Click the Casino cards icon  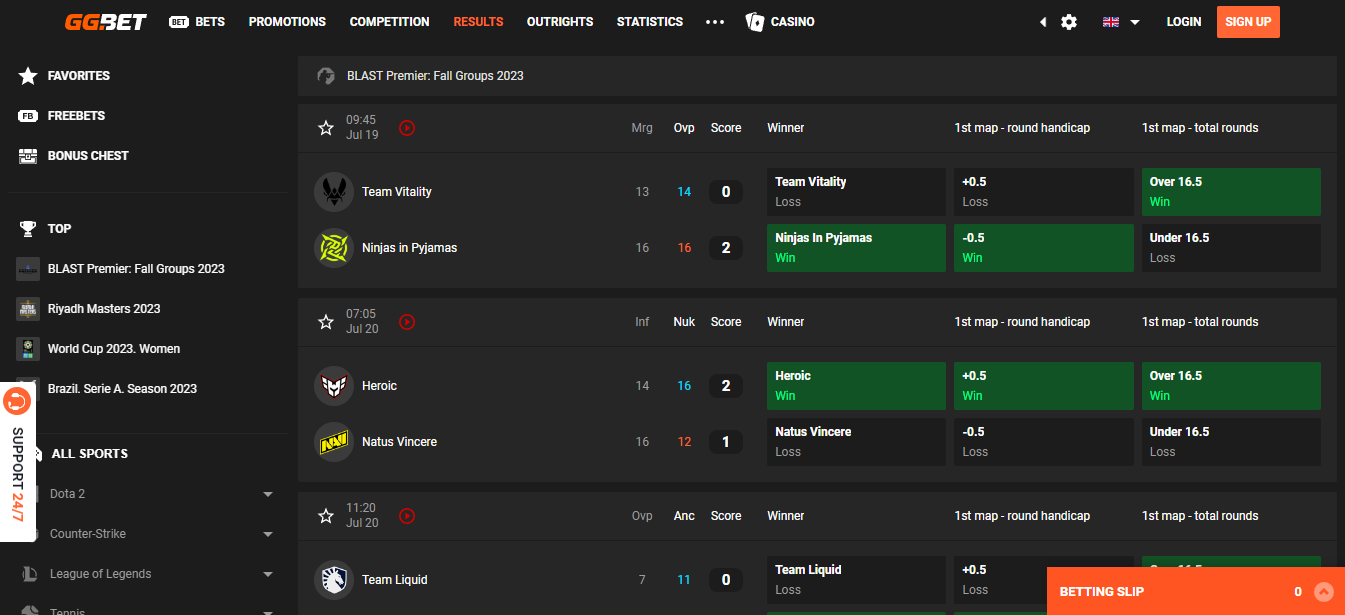755,22
